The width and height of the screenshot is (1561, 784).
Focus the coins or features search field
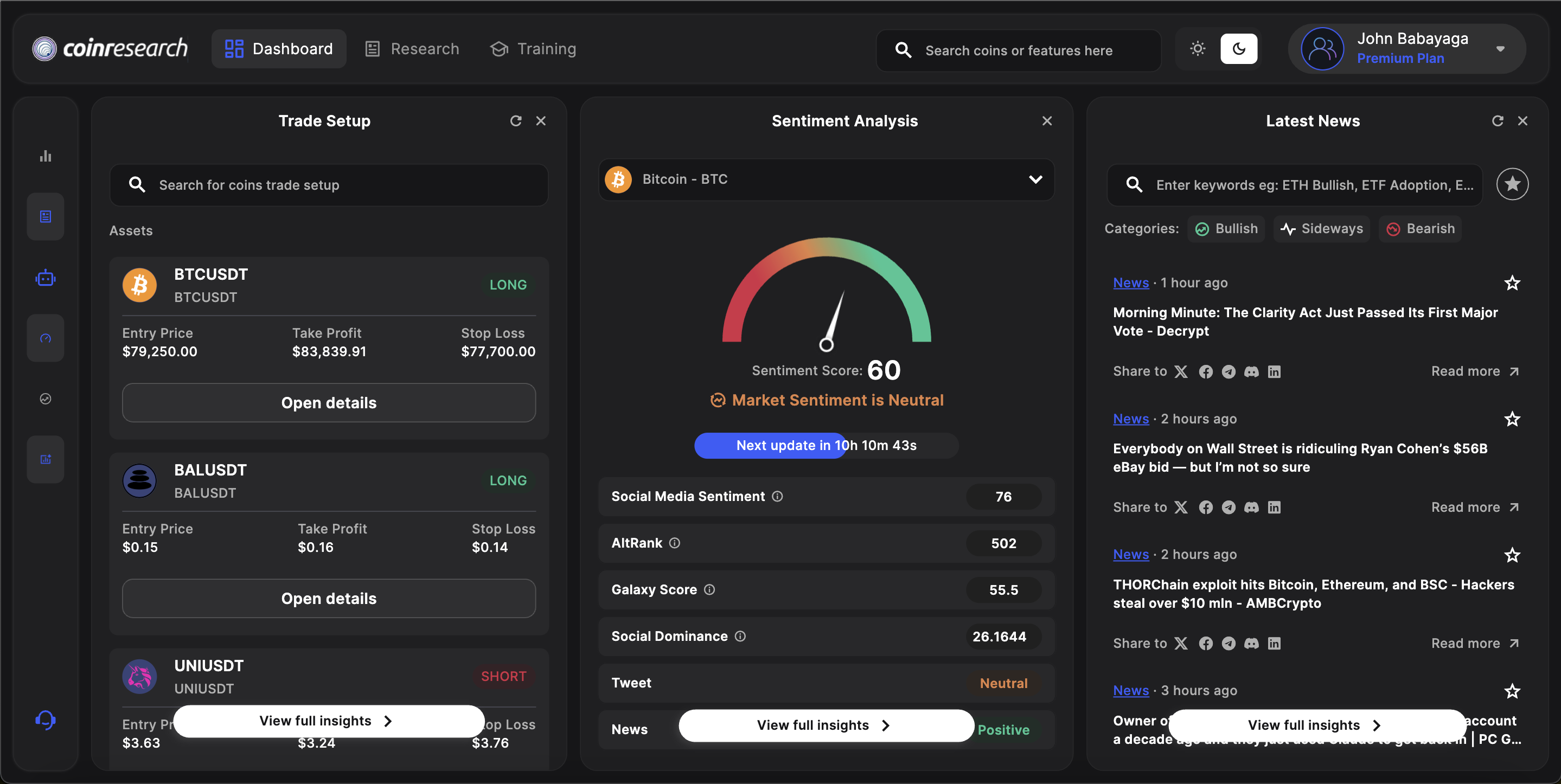coord(1019,50)
